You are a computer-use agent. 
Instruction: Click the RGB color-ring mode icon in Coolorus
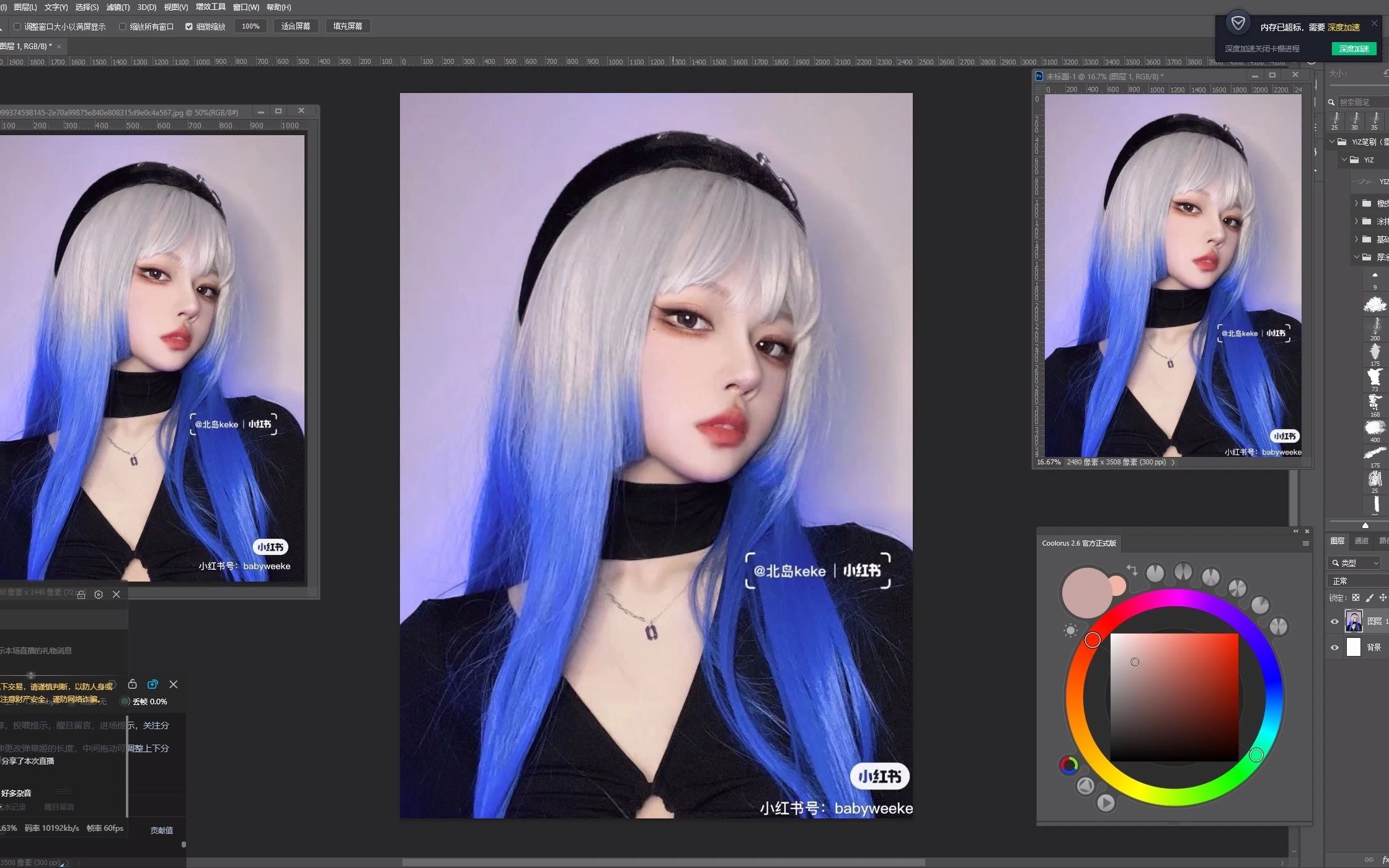pos(1068,765)
